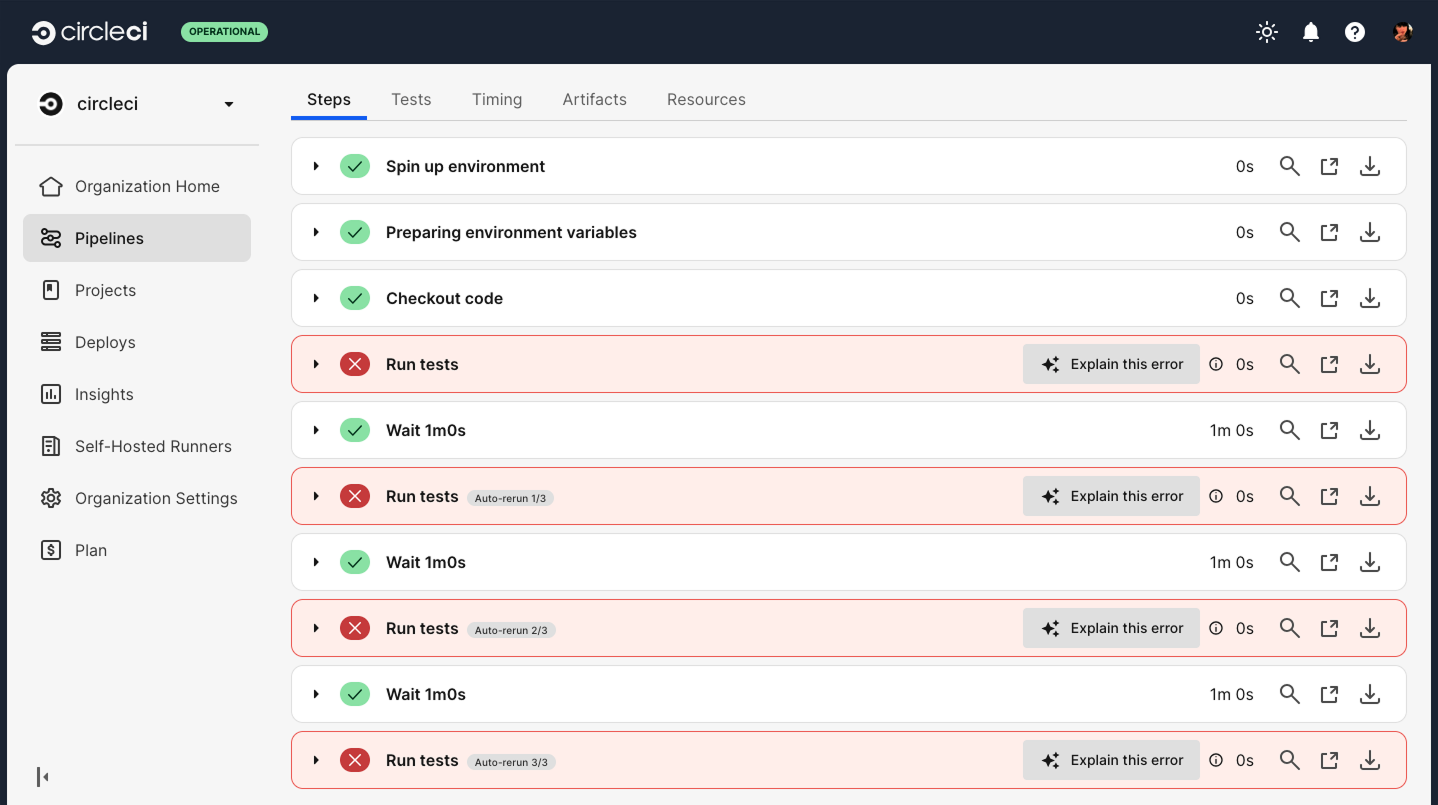Switch to the Artifacts tab
Viewport: 1438px width, 805px height.
[x=594, y=99]
